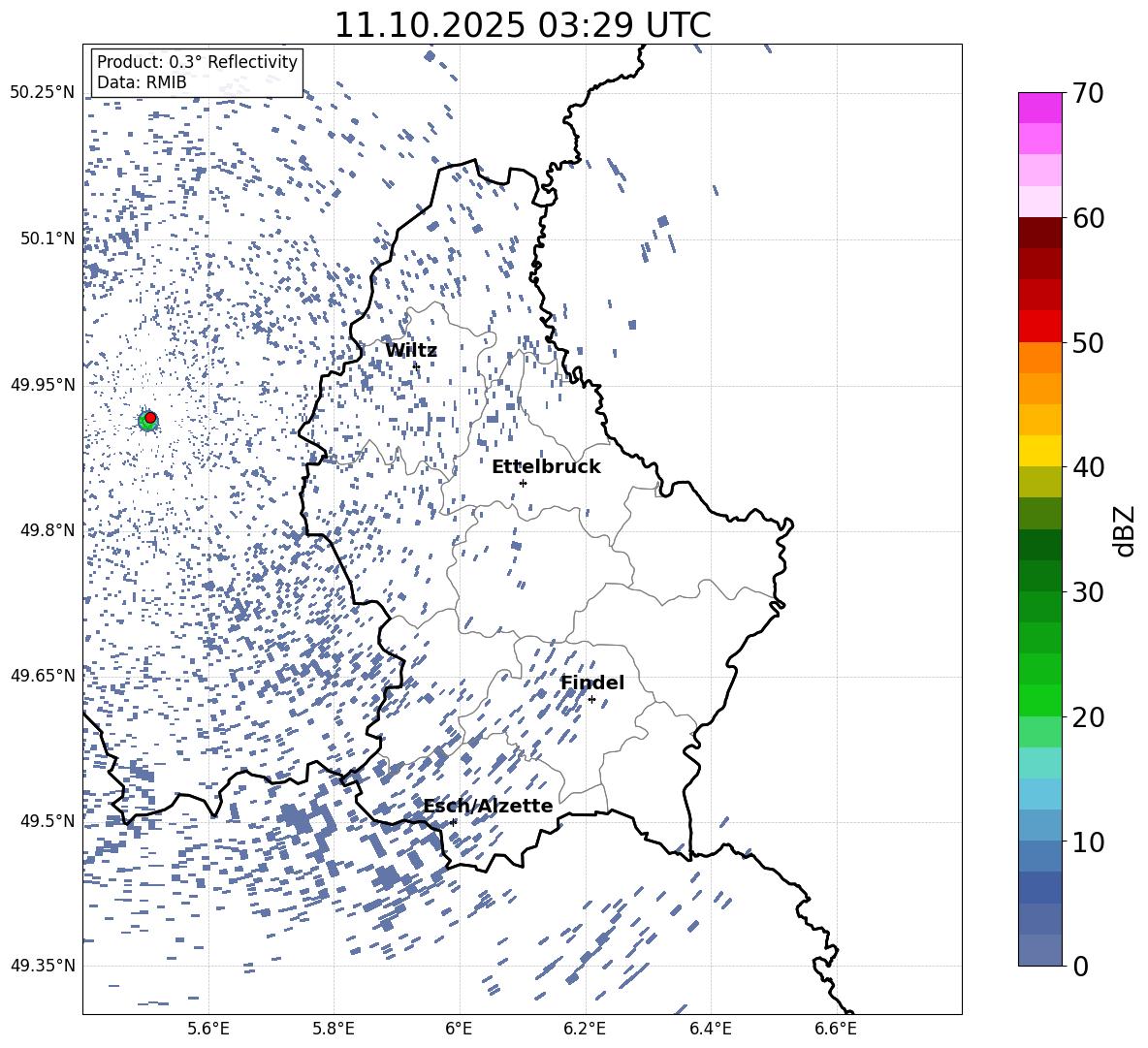Screen dimensions: 1148x1048
Task: Select the Esch/Alzette city label
Action: [x=489, y=806]
